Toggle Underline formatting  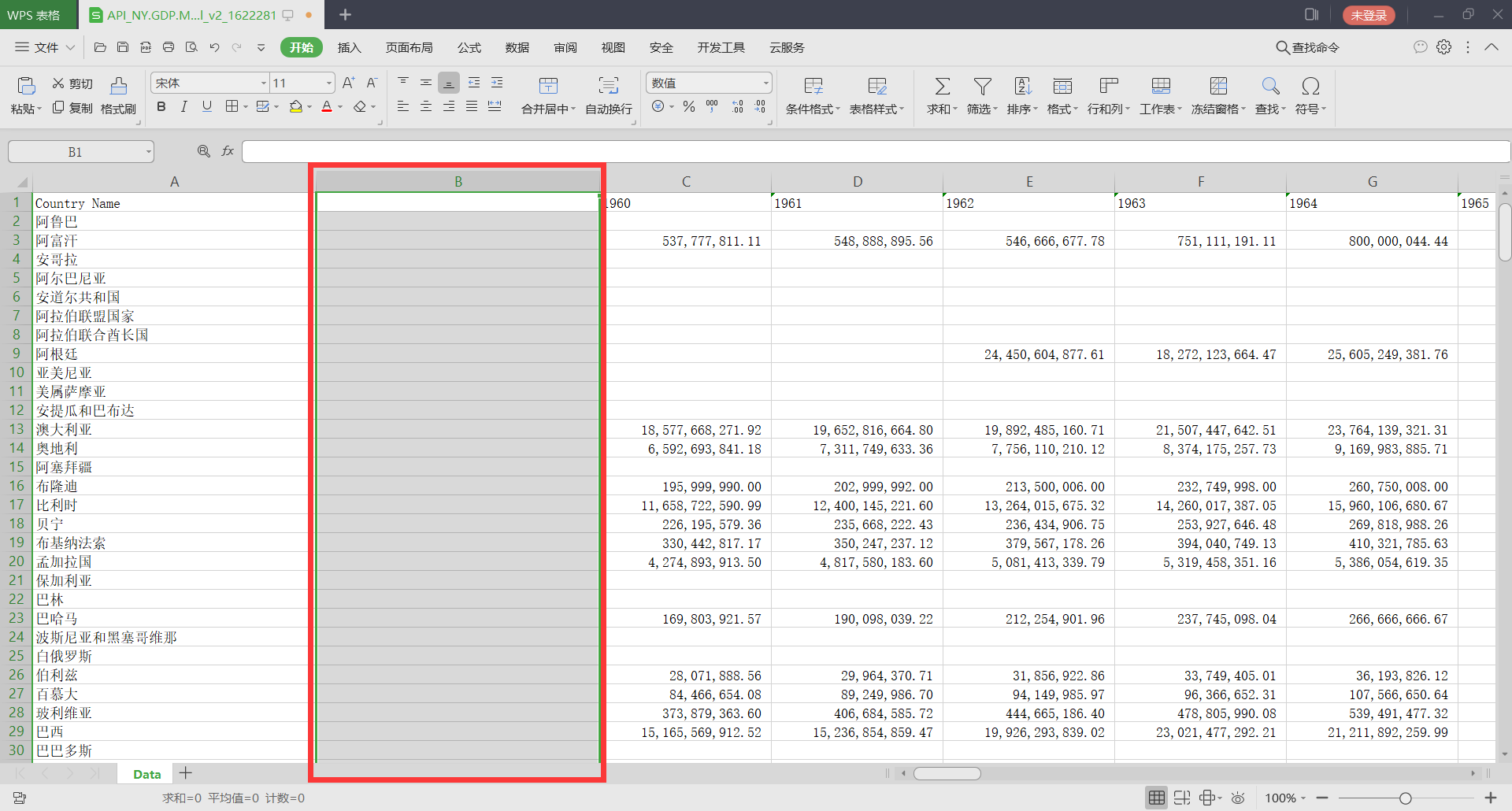tap(206, 106)
